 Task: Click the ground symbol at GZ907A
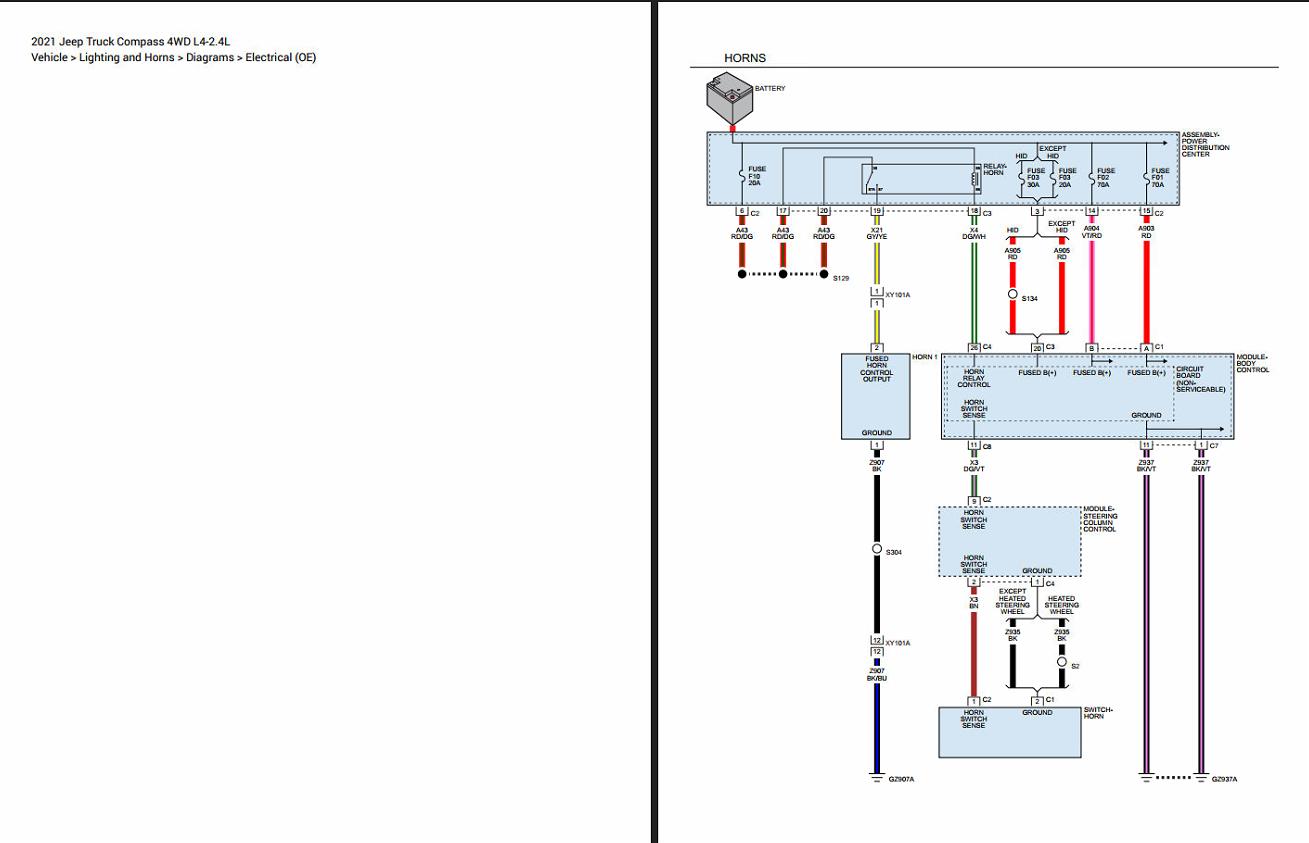click(877, 778)
